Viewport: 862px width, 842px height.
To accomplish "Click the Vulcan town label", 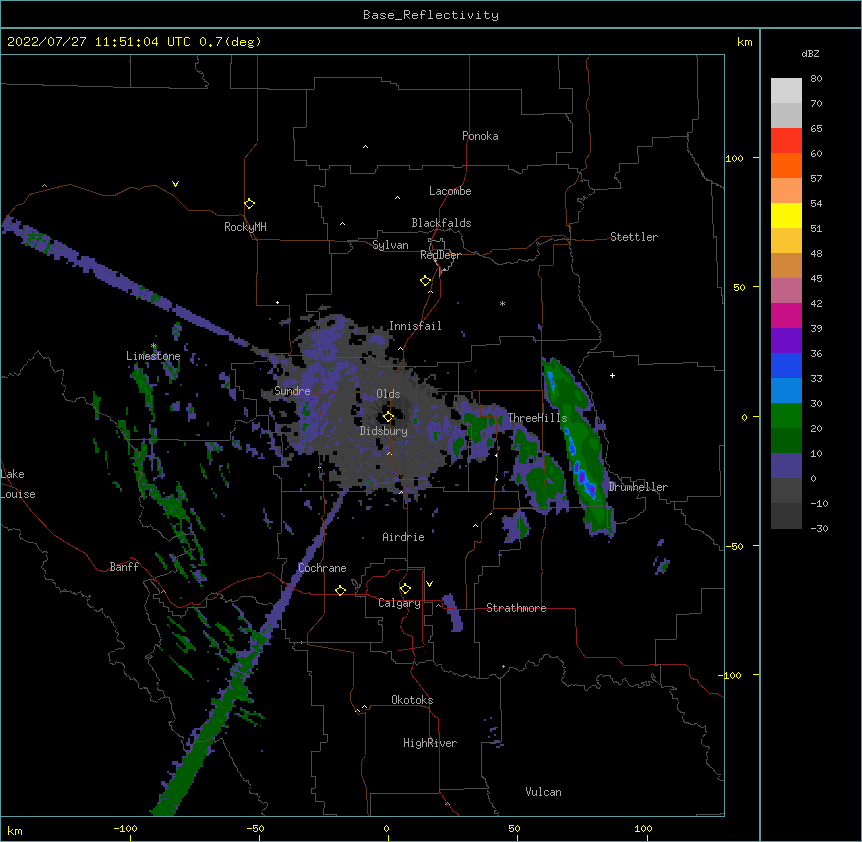I will click(543, 792).
